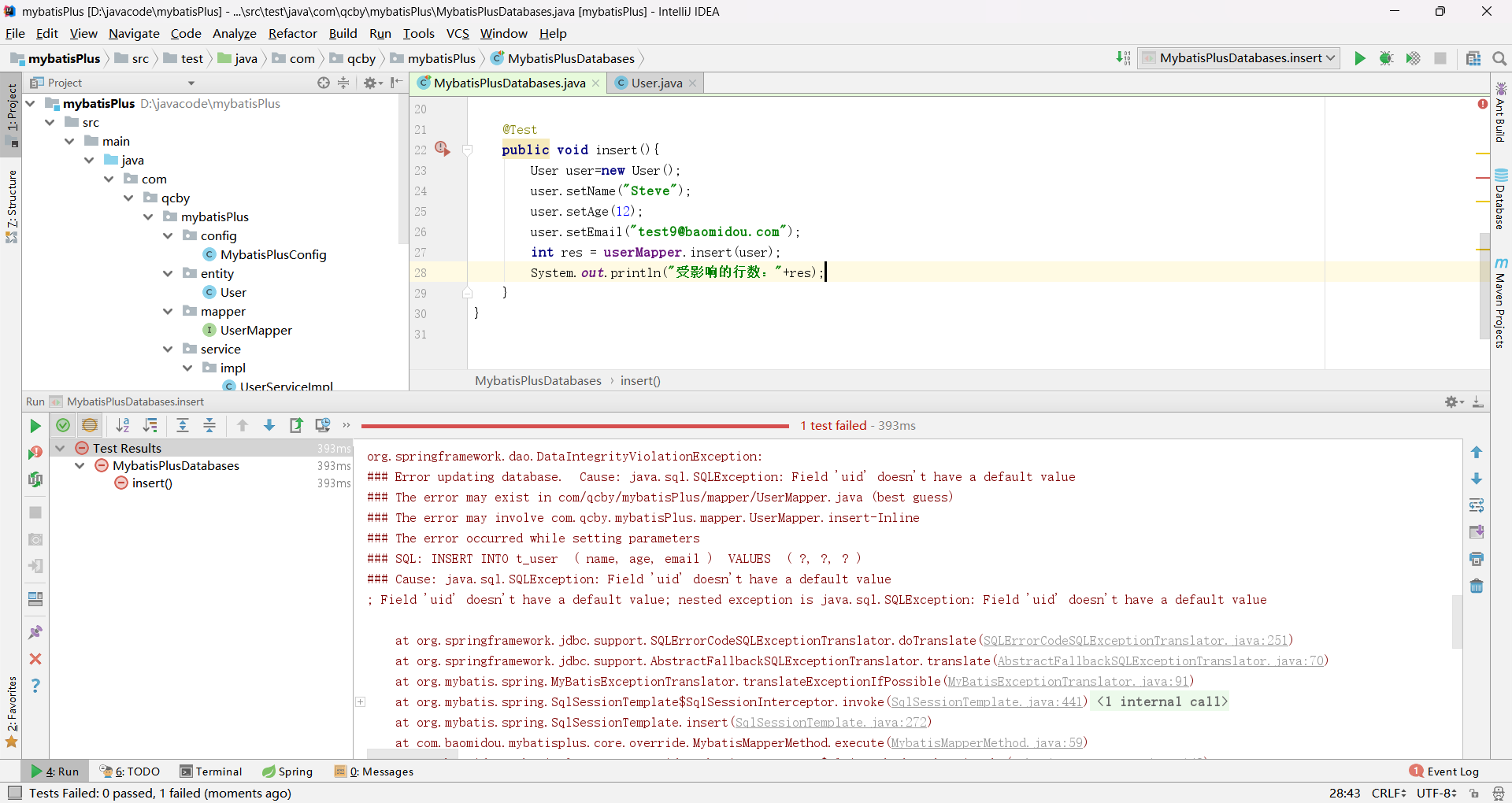Screen dimensions: 1512x803
Task: Close the MybatisPlusDatabases.java tab
Action: [595, 83]
